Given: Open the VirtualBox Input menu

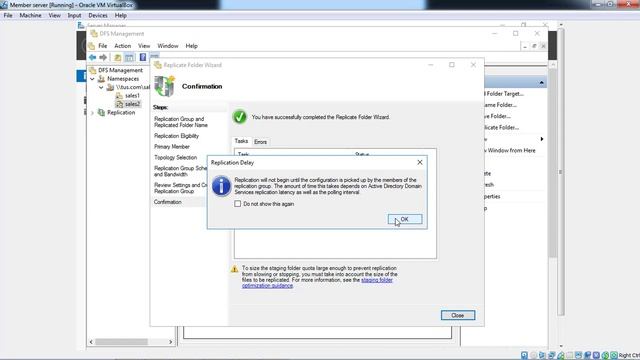Looking at the screenshot, I should [x=74, y=16].
